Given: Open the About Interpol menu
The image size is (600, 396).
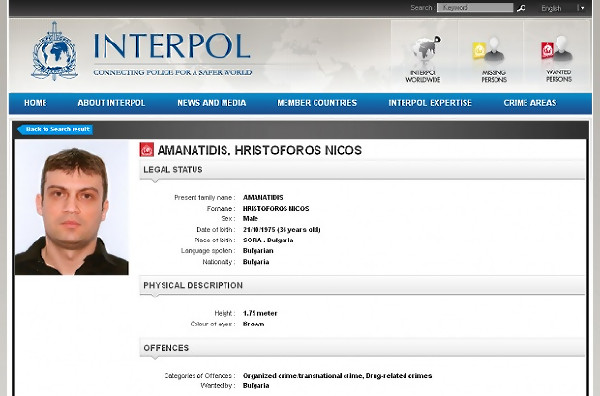Looking at the screenshot, I should (x=111, y=103).
